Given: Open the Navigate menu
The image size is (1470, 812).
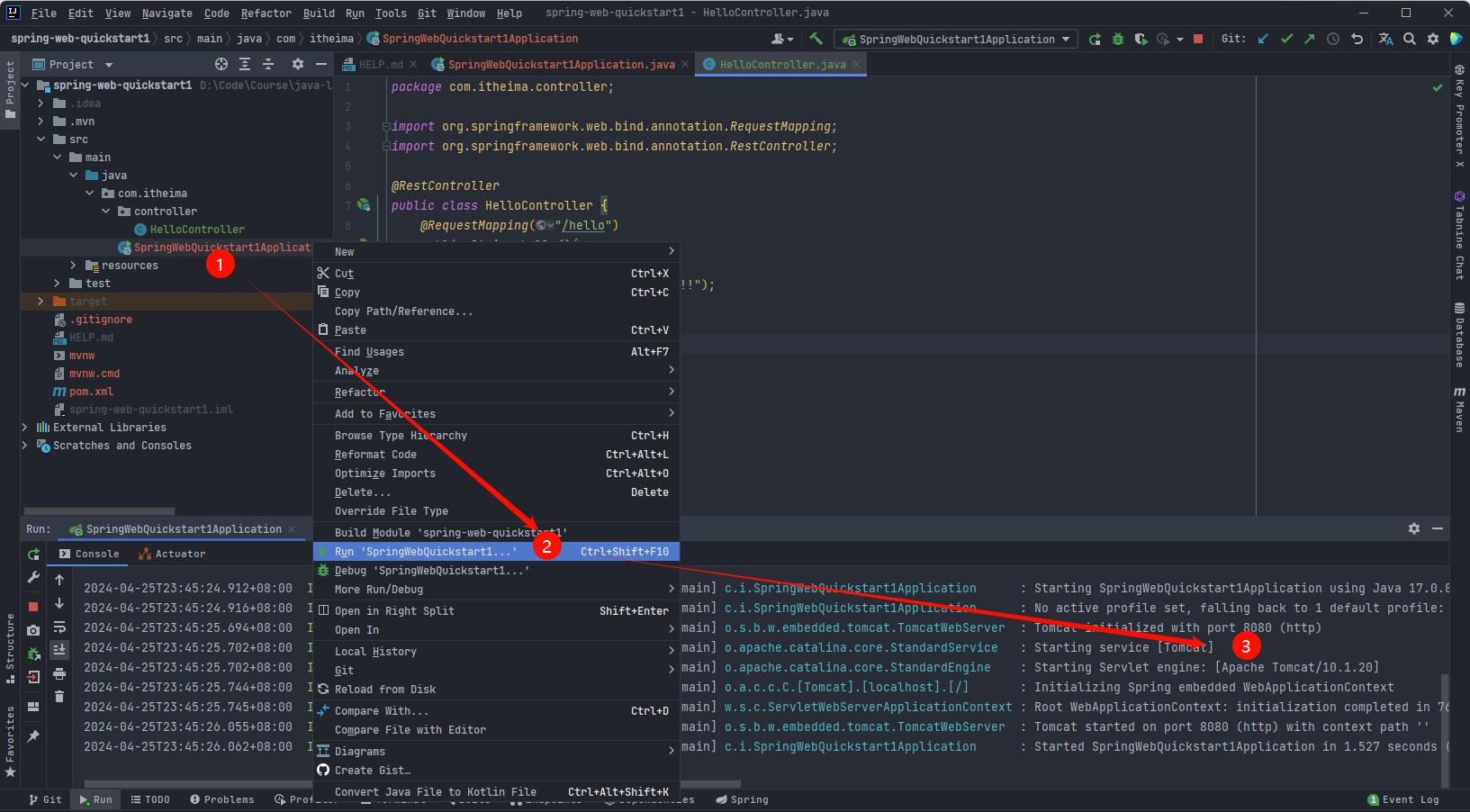Looking at the screenshot, I should click(x=167, y=13).
